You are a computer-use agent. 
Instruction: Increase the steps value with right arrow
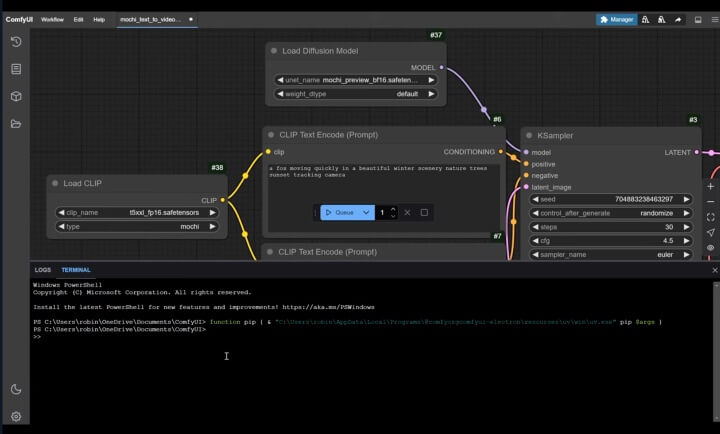pos(687,227)
